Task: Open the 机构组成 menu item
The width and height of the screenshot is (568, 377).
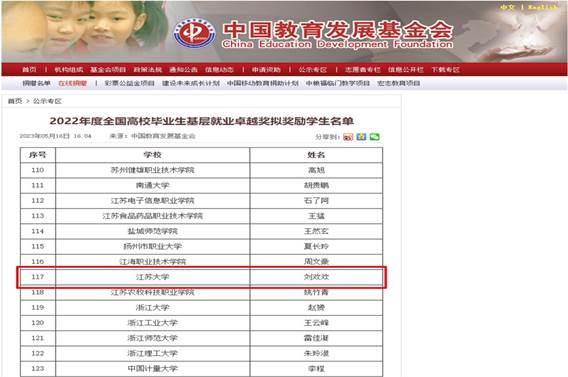Action: (x=68, y=70)
